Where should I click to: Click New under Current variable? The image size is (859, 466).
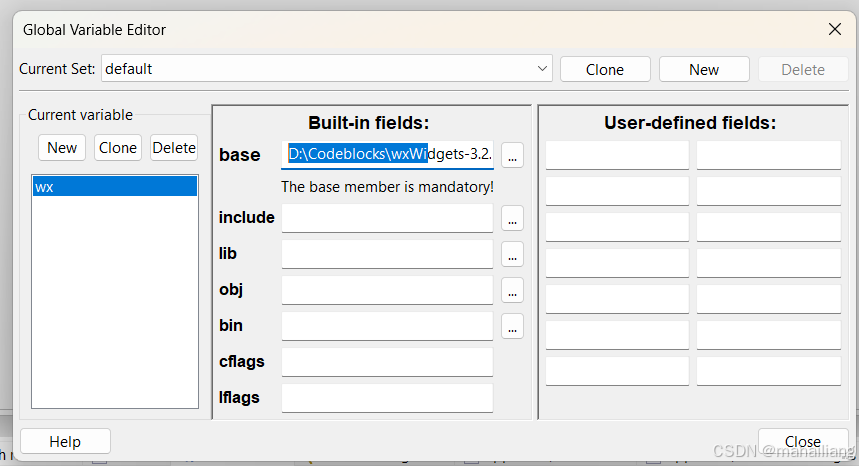point(62,148)
